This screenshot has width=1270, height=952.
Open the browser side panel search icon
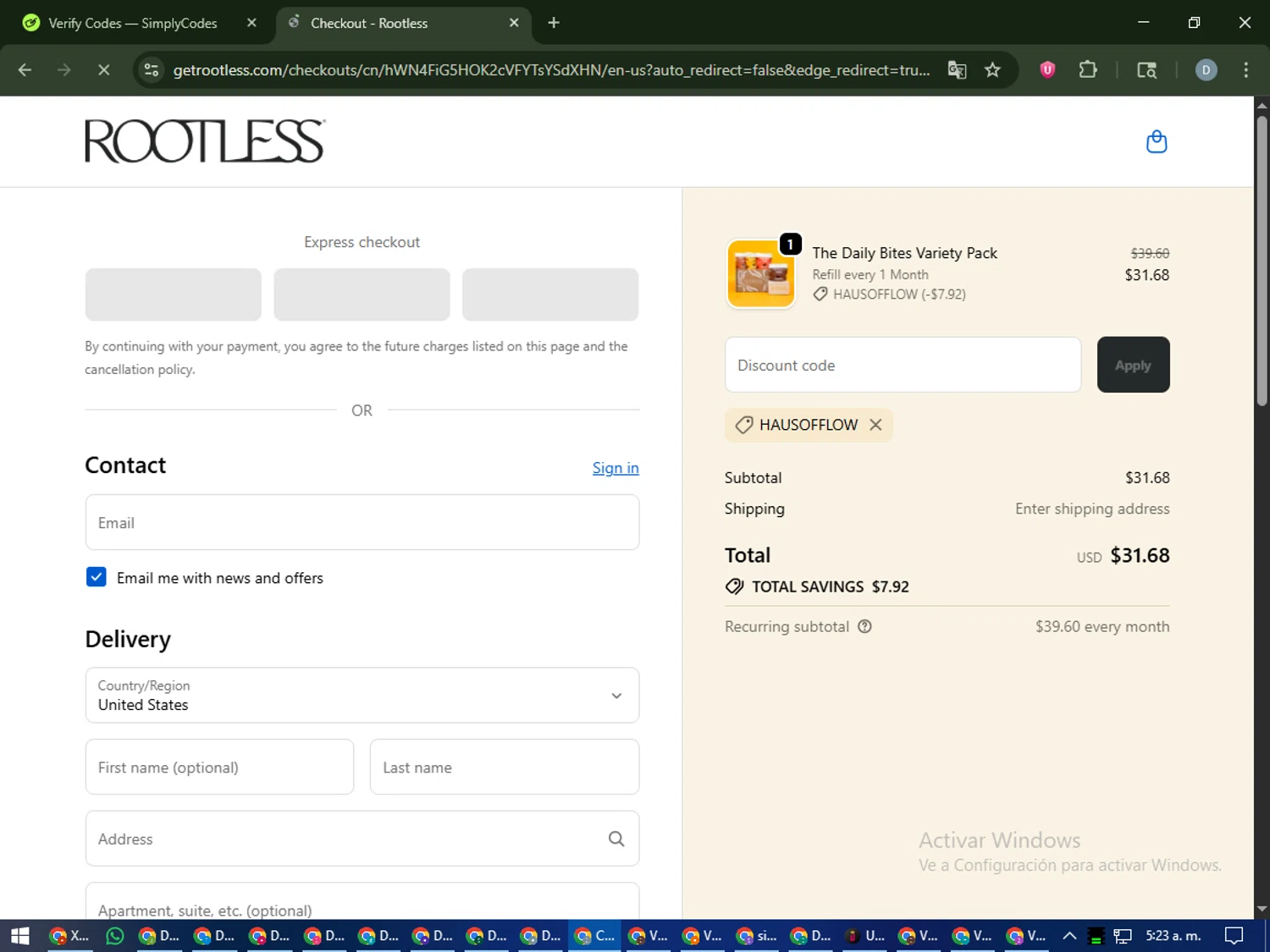coord(1146,70)
